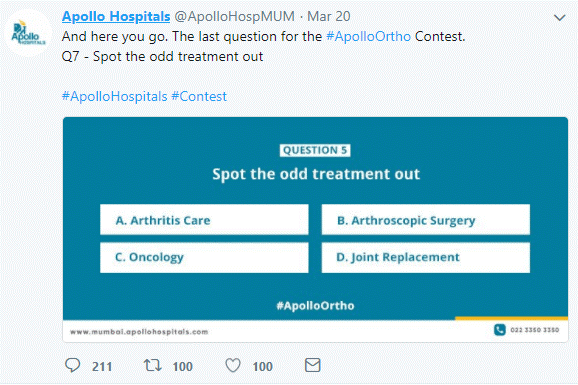
Task: Open the #Contest hashtag
Action: [x=199, y=96]
